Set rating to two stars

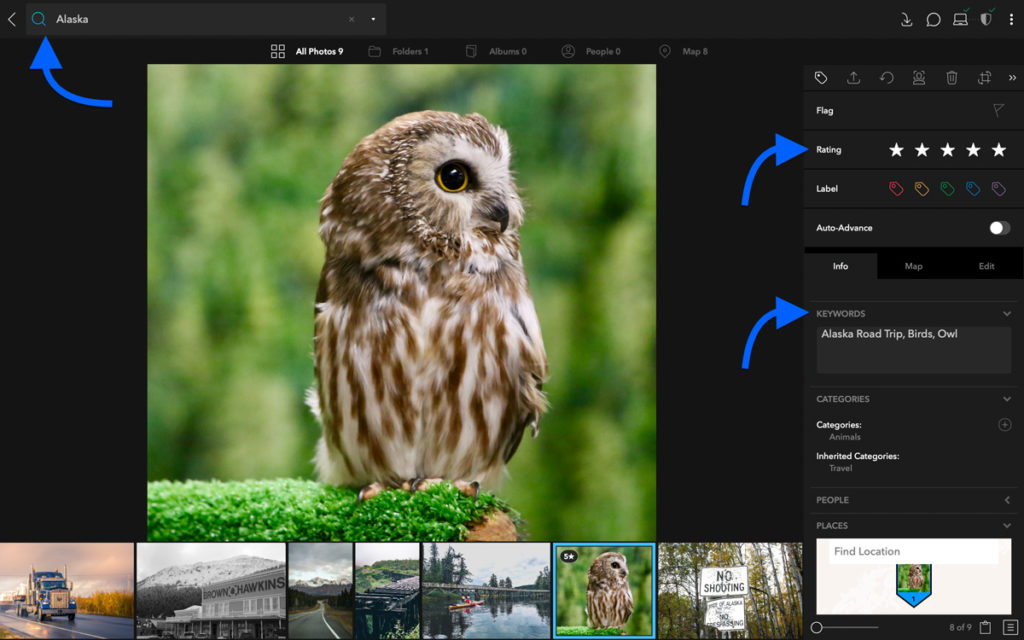[x=921, y=150]
